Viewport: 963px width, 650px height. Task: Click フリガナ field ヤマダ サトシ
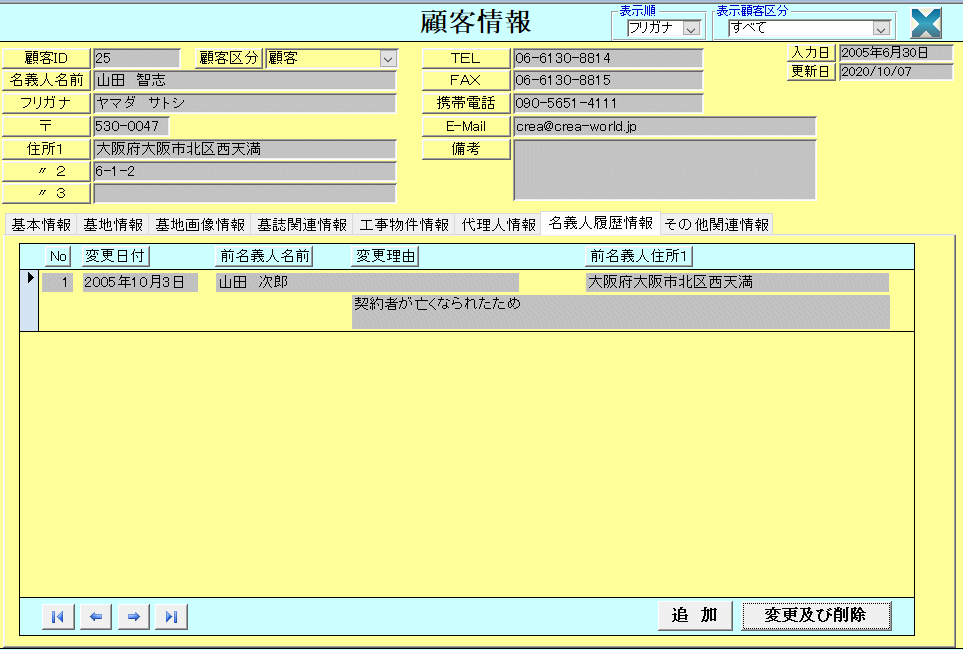244,103
